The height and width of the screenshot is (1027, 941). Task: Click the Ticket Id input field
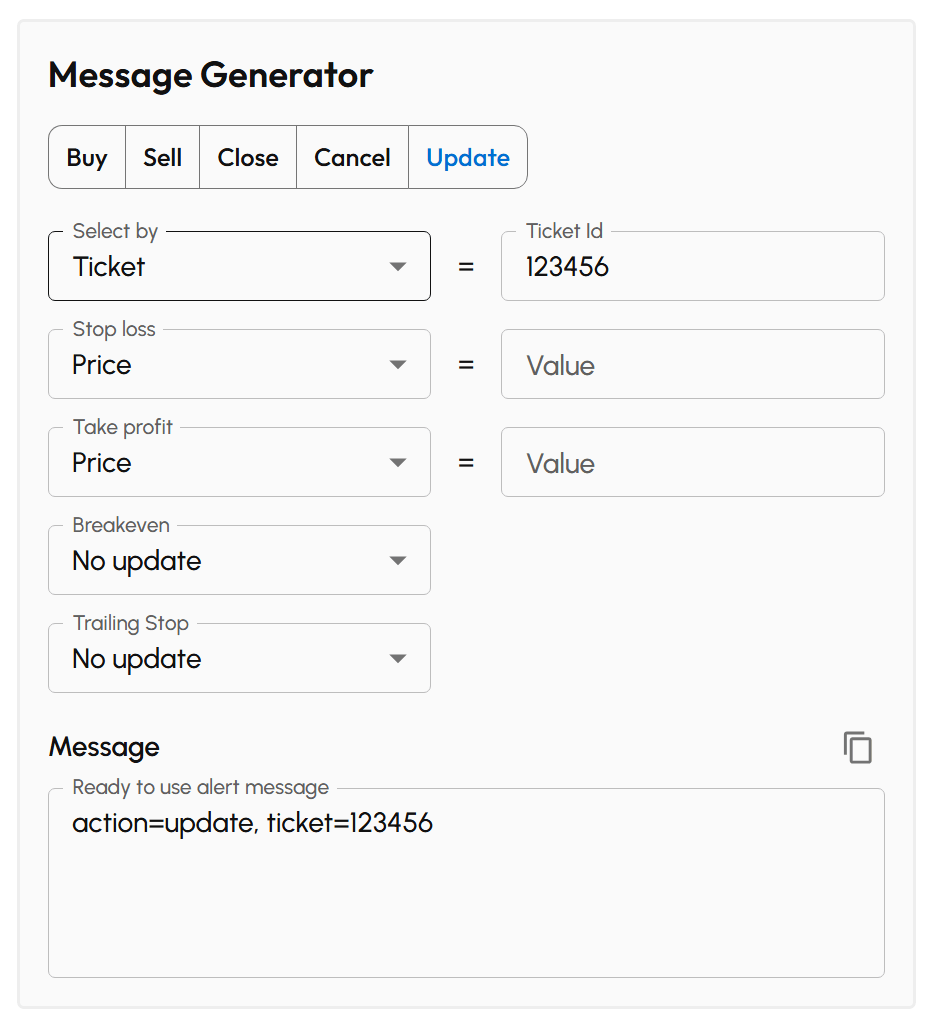point(692,266)
